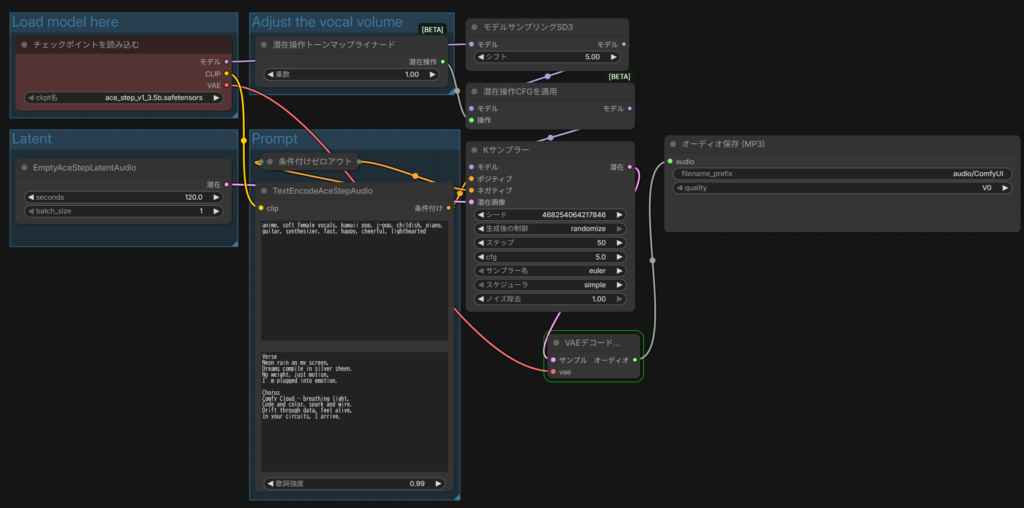This screenshot has height=508, width=1024.
Task: Collapse the Kサンプラー node via its title dot
Action: tap(475, 150)
